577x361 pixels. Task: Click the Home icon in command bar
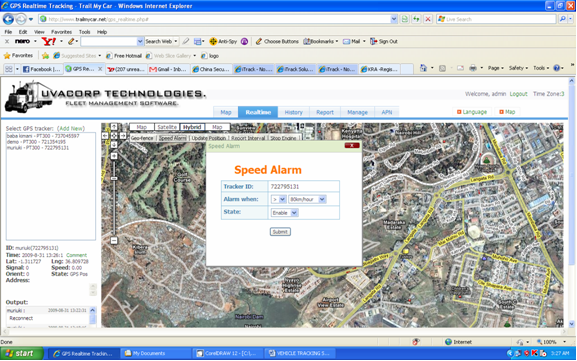tap(424, 68)
